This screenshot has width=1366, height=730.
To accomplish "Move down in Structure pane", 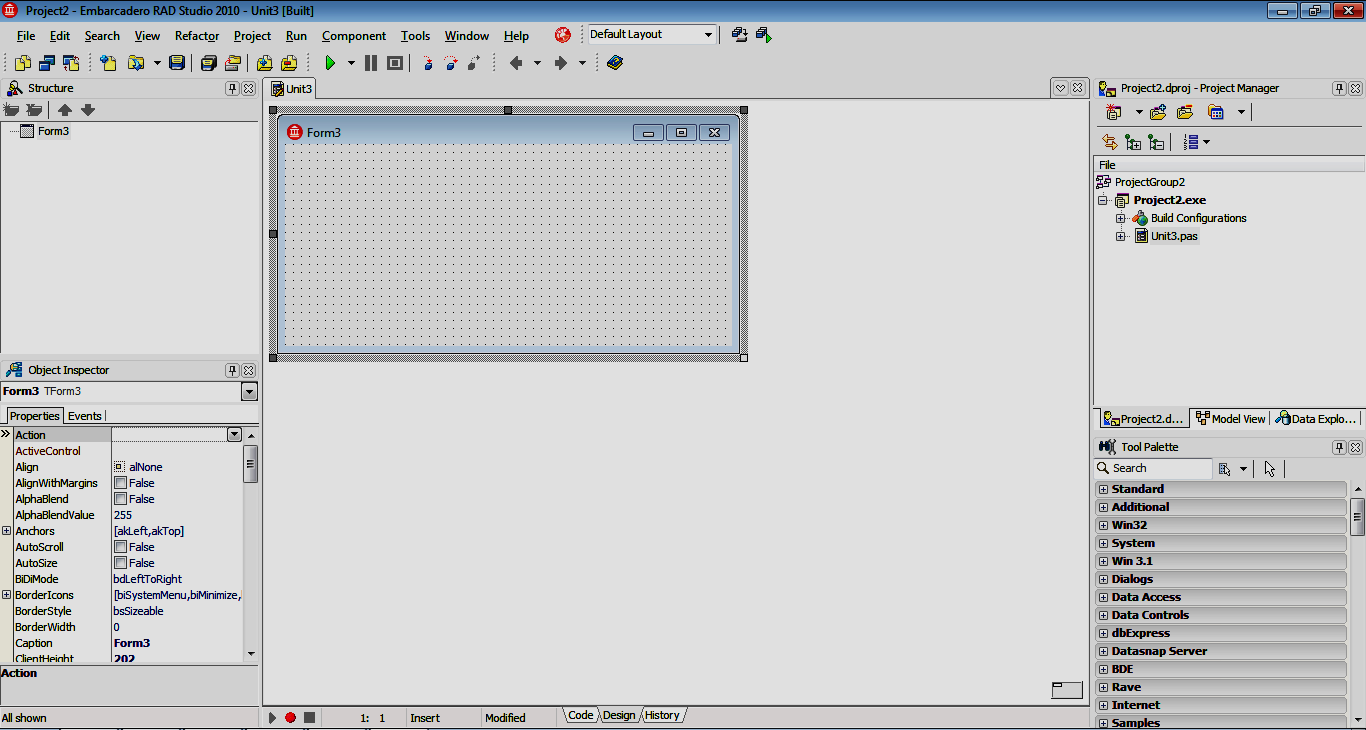I will [x=88, y=110].
